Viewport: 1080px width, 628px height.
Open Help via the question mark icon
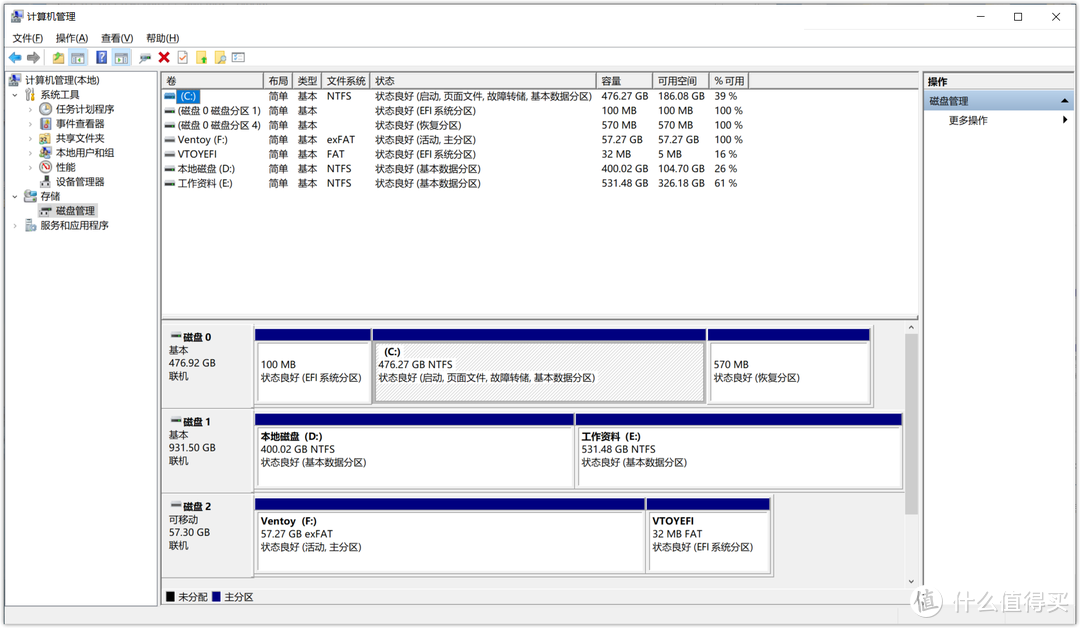pyautogui.click(x=103, y=57)
